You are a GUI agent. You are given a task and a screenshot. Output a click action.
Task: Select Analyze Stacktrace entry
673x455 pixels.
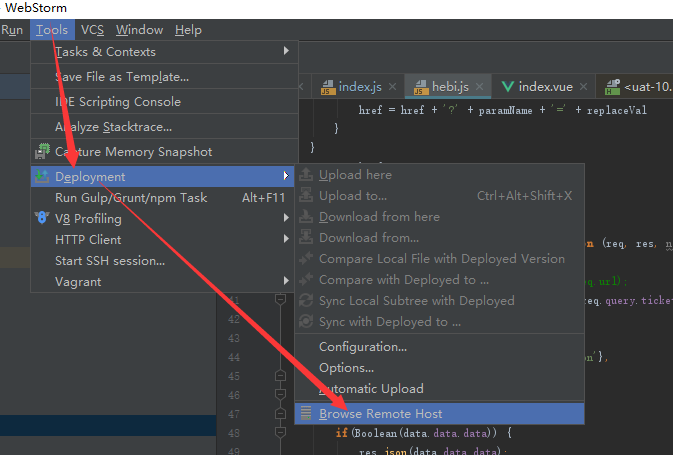click(x=164, y=127)
